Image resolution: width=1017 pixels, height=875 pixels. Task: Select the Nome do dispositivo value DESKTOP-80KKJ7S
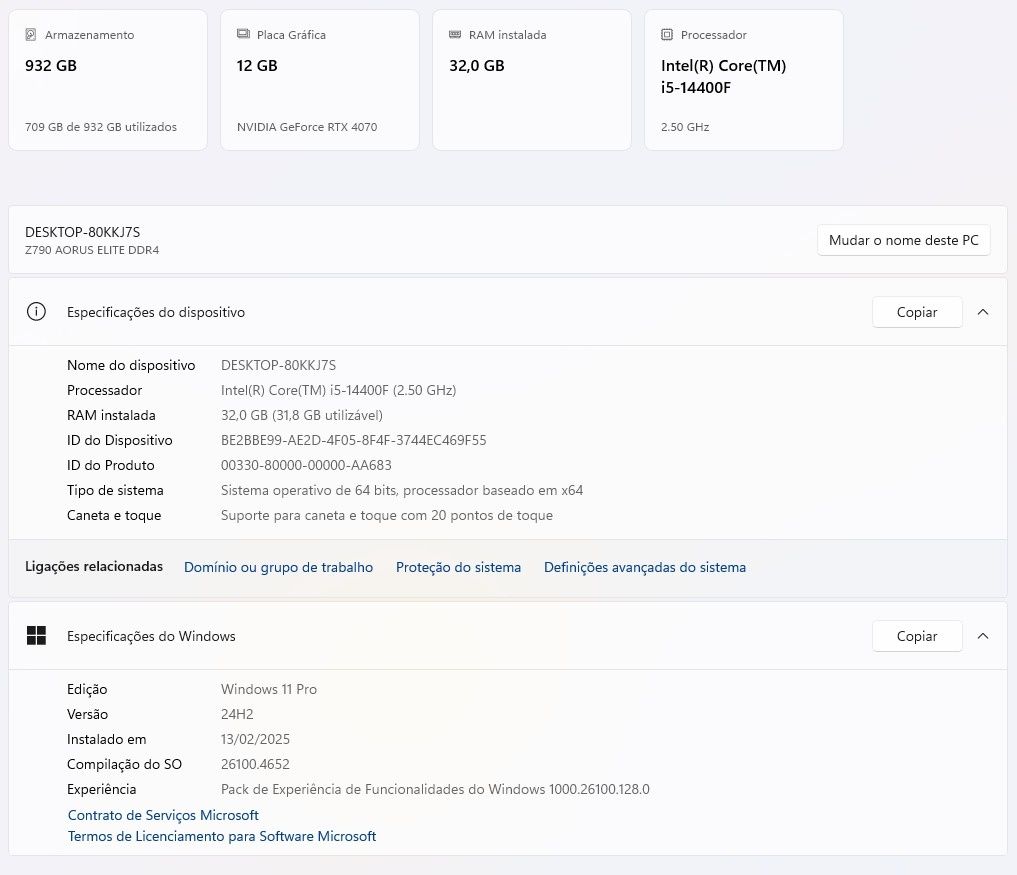(278, 365)
